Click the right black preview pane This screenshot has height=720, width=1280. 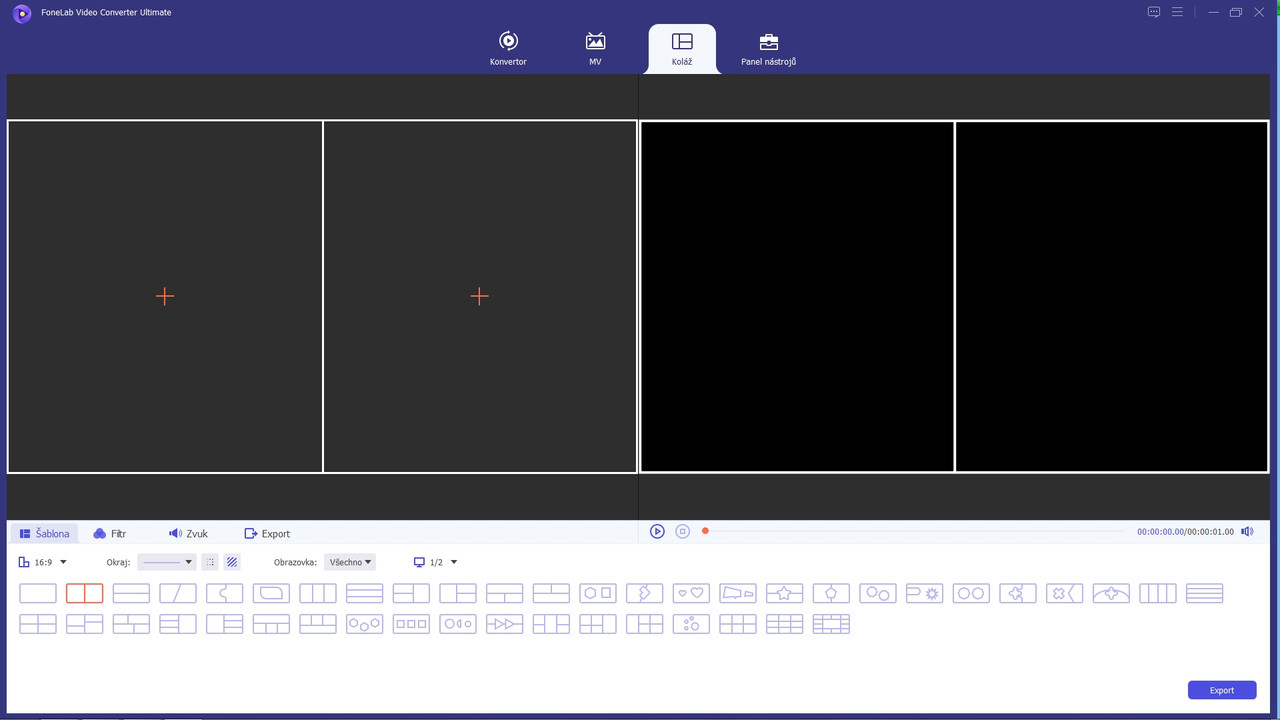coord(1112,296)
